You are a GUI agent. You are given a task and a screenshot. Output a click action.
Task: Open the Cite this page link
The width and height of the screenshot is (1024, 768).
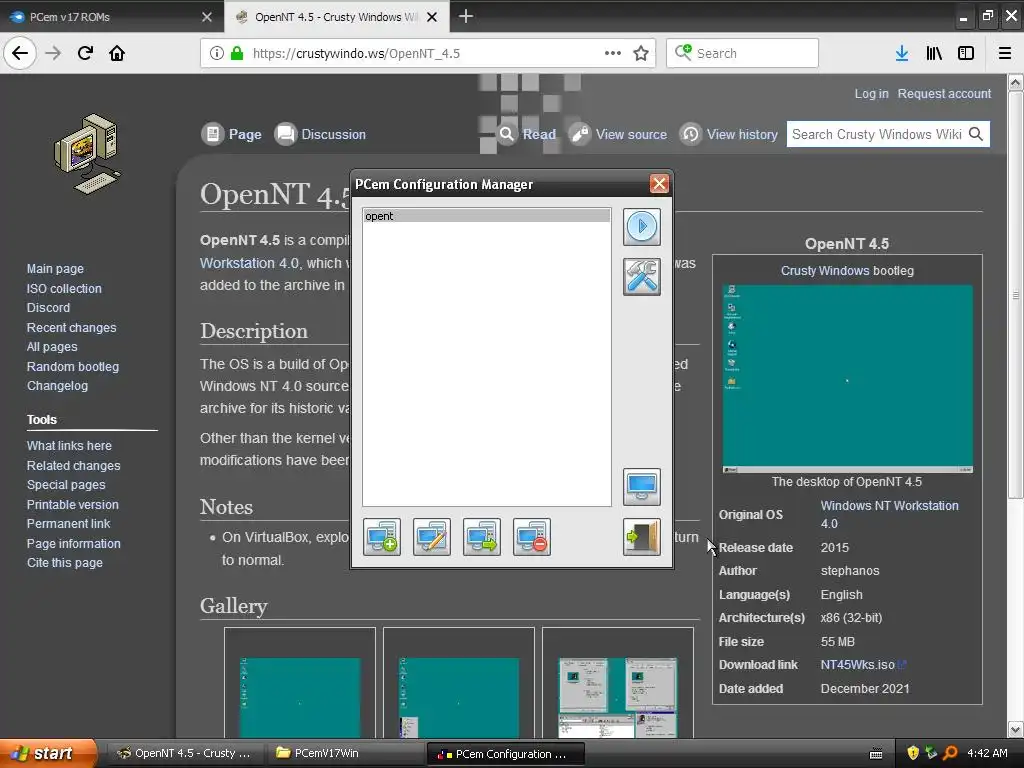tap(65, 562)
